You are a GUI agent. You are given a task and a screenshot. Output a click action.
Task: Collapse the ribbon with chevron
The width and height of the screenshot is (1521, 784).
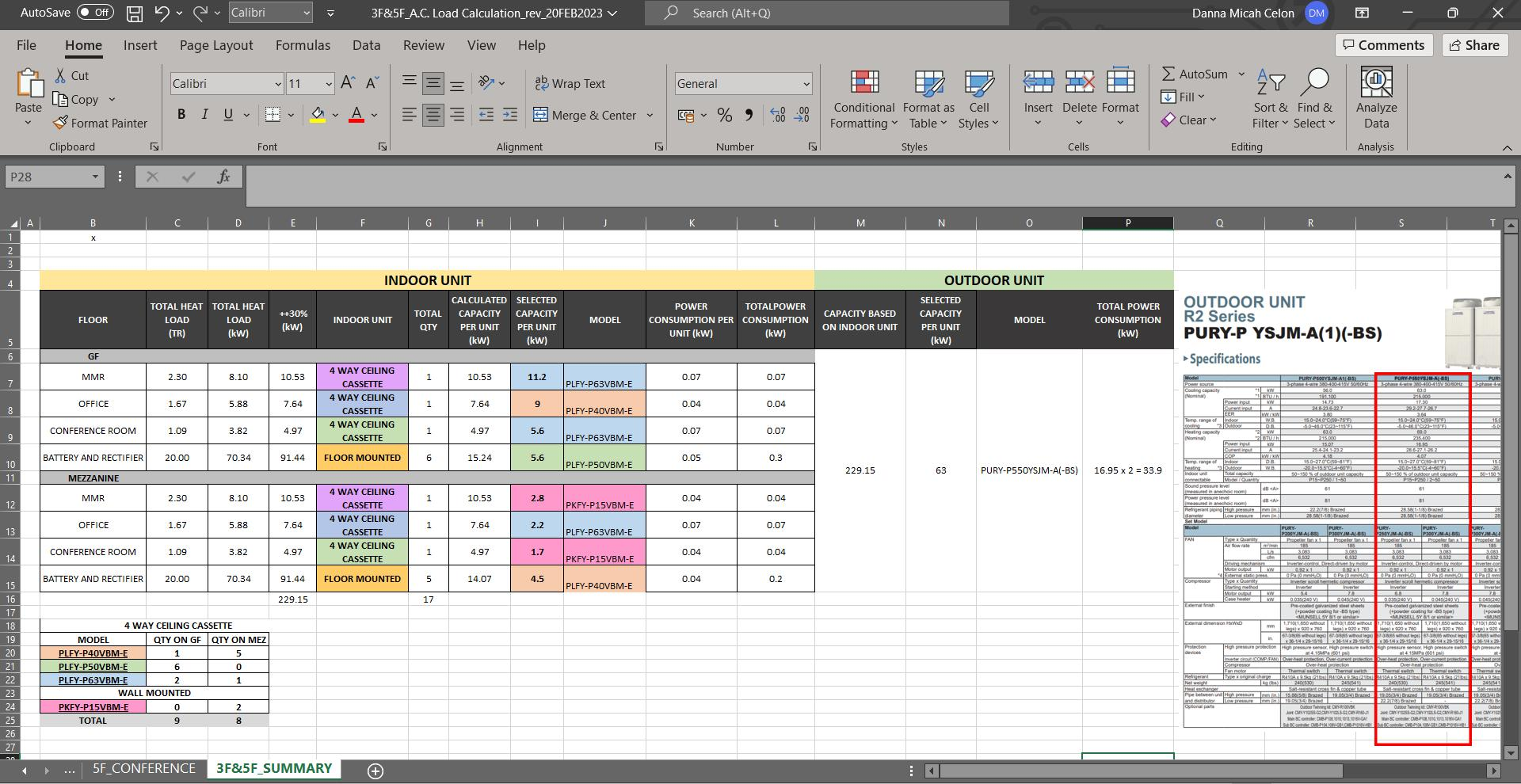(1507, 147)
